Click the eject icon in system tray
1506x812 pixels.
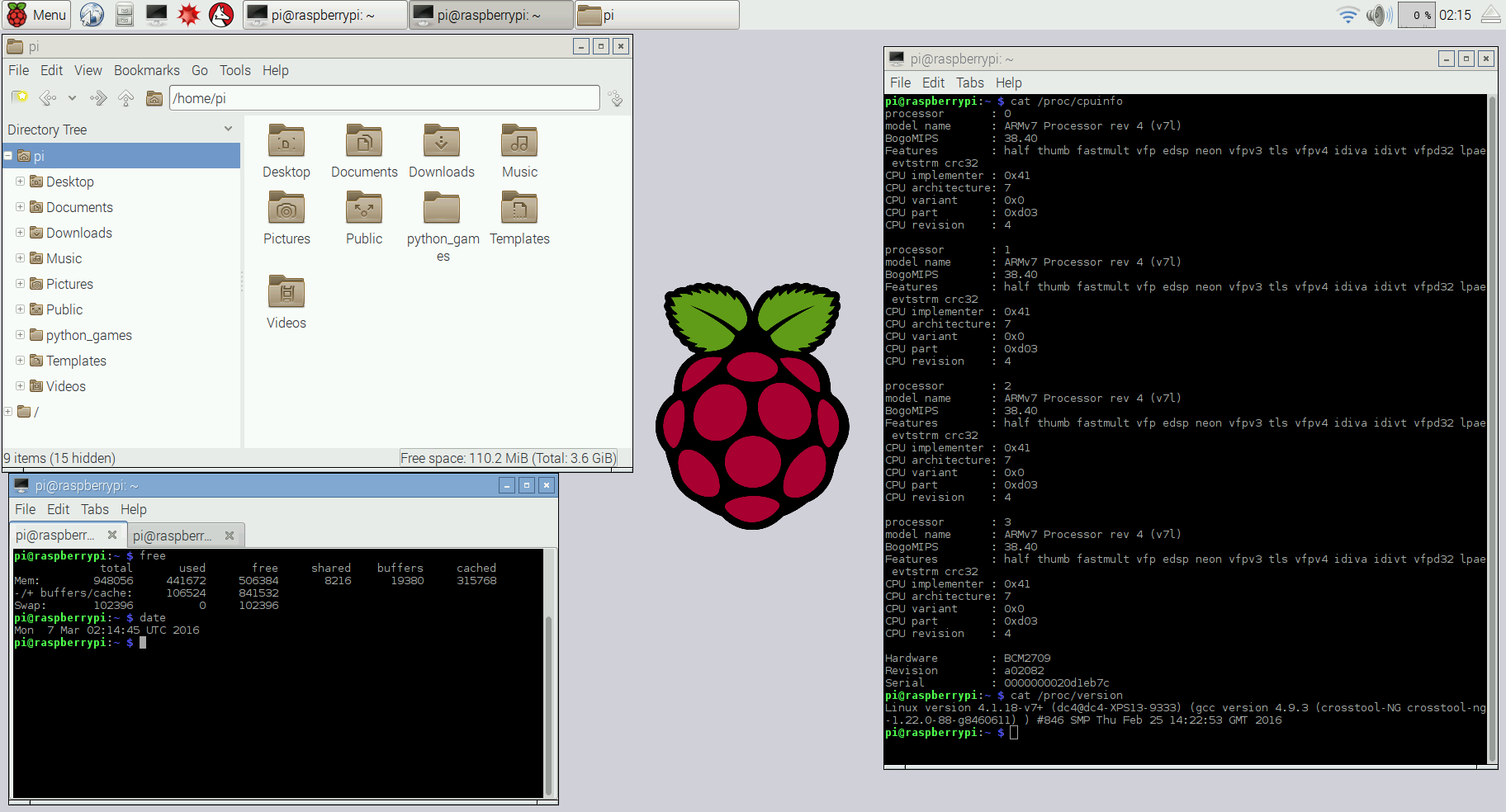pos(1491,15)
